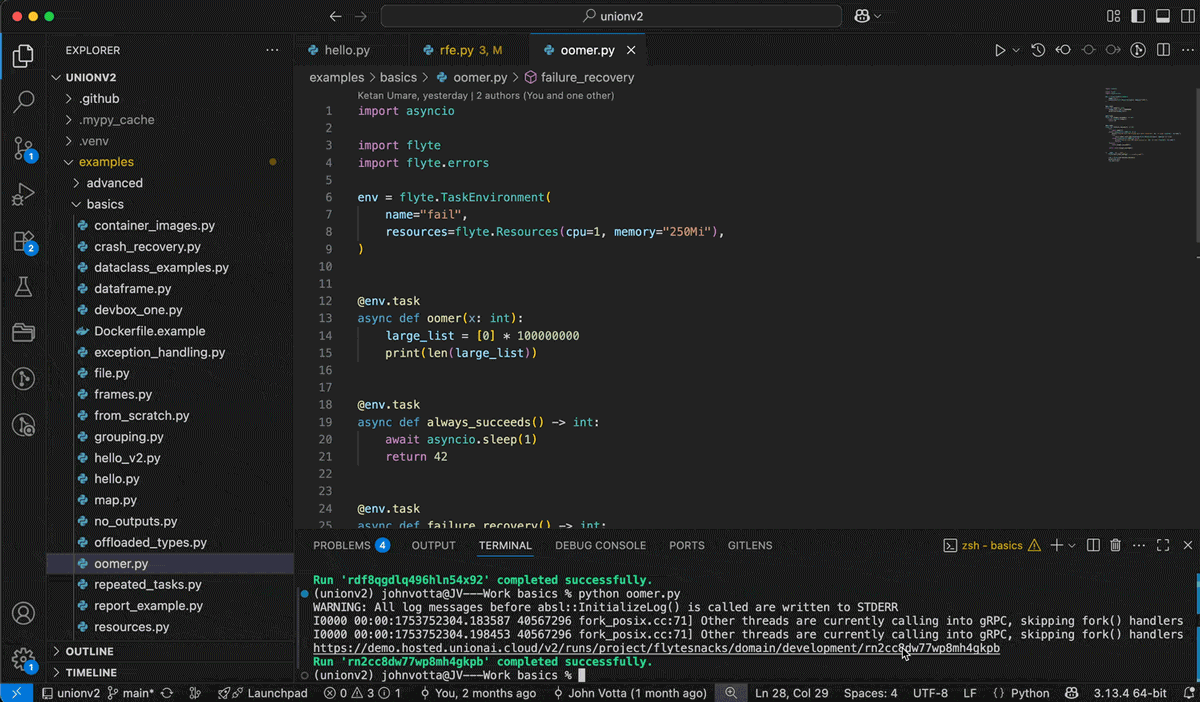The width and height of the screenshot is (1200, 702).
Task: Toggle the bottom Panel layout button
Action: 1162,16
